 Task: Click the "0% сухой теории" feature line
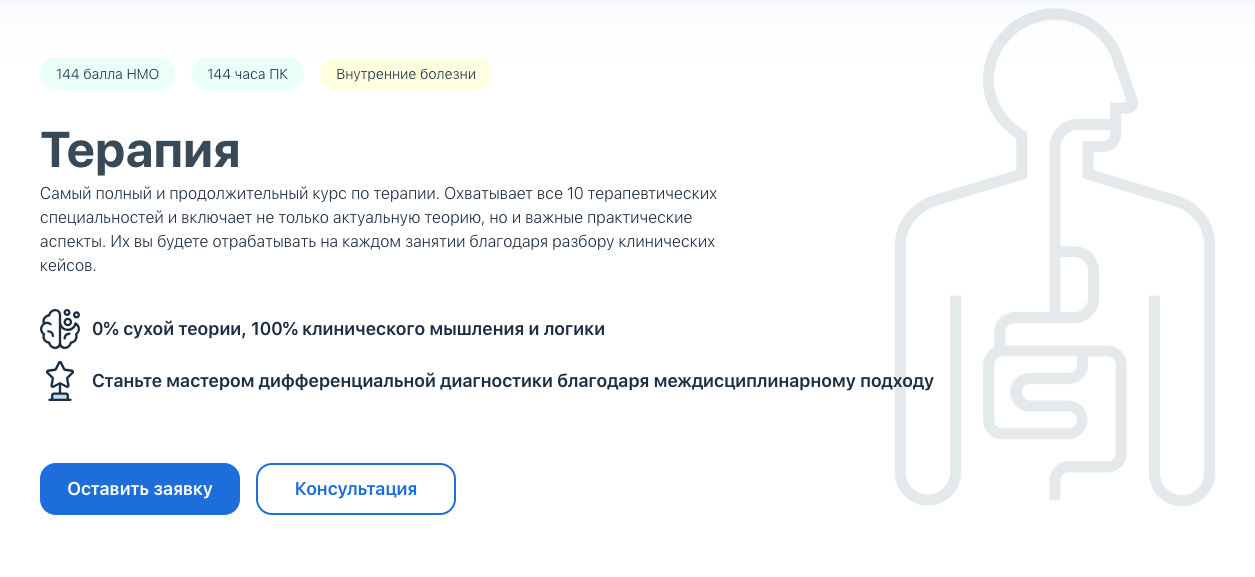click(x=168, y=329)
